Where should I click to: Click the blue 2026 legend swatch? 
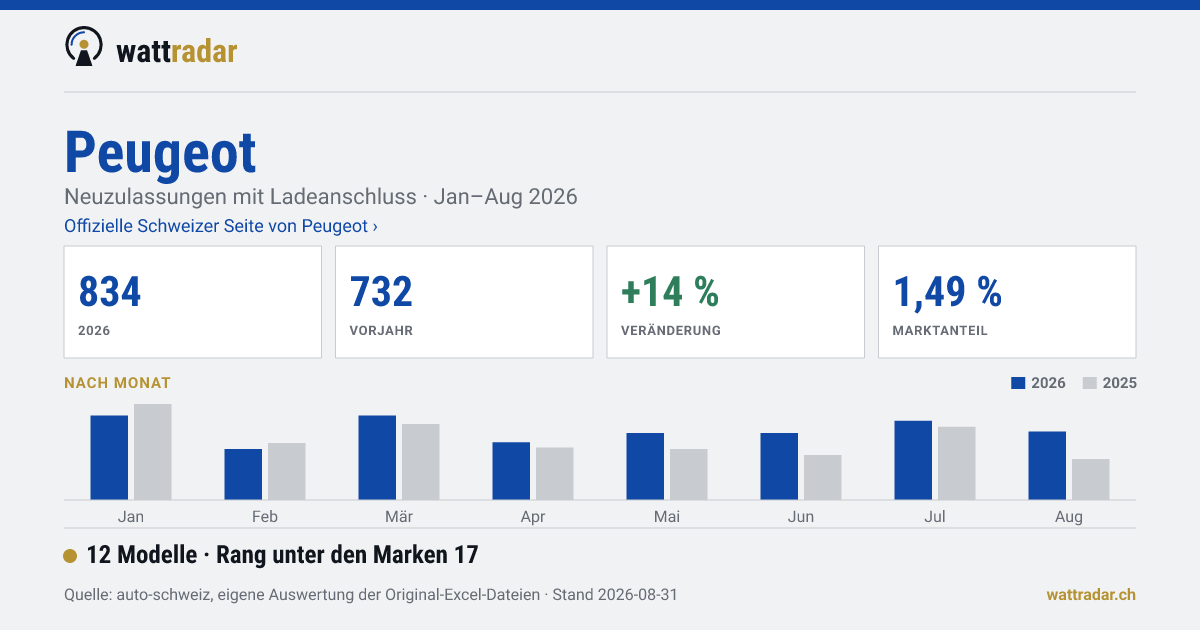(1019, 383)
